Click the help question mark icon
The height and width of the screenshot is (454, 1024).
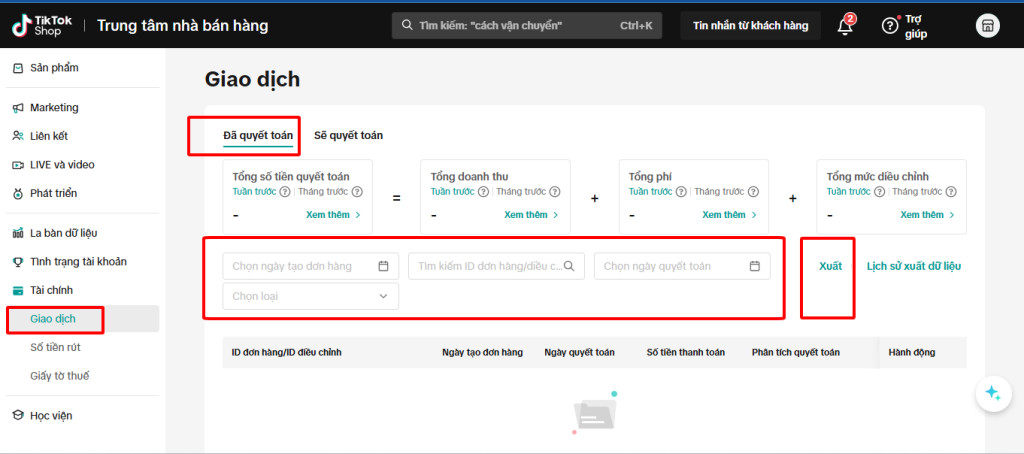[x=889, y=26]
